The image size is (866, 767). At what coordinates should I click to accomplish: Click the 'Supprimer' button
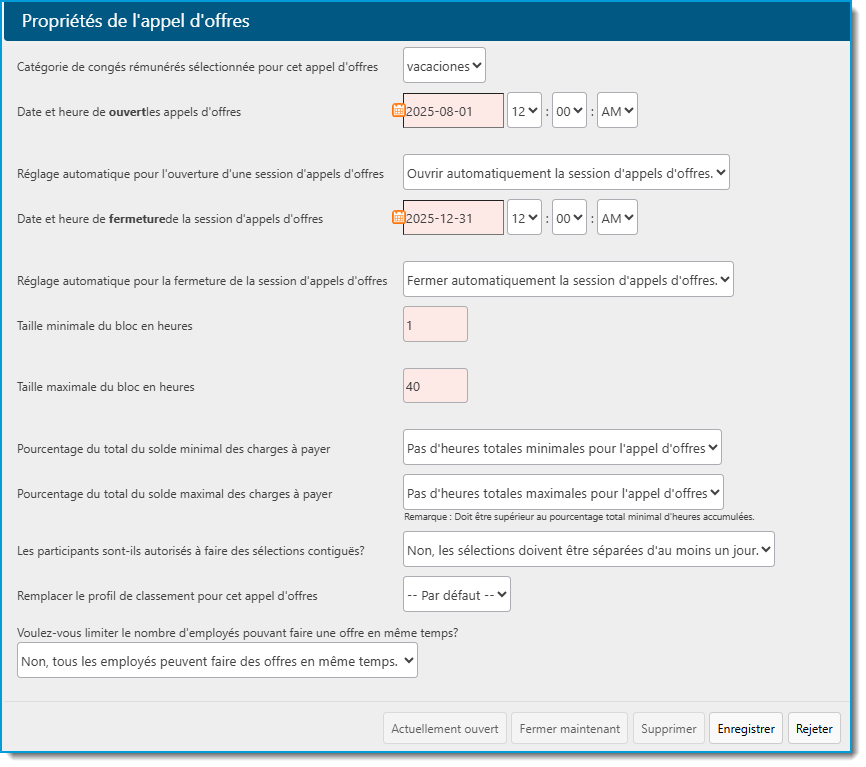coord(668,728)
